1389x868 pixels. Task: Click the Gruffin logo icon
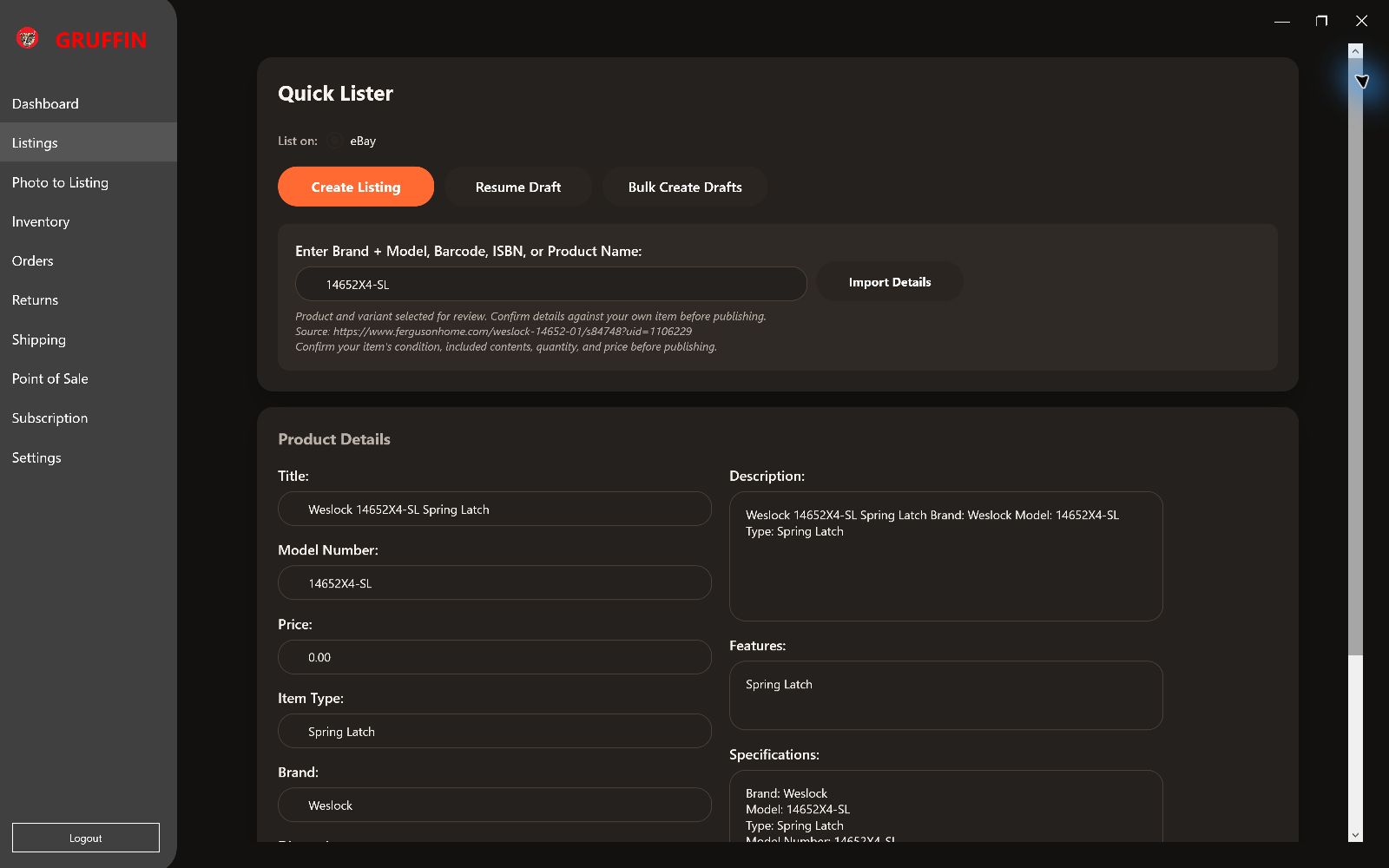coord(28,38)
